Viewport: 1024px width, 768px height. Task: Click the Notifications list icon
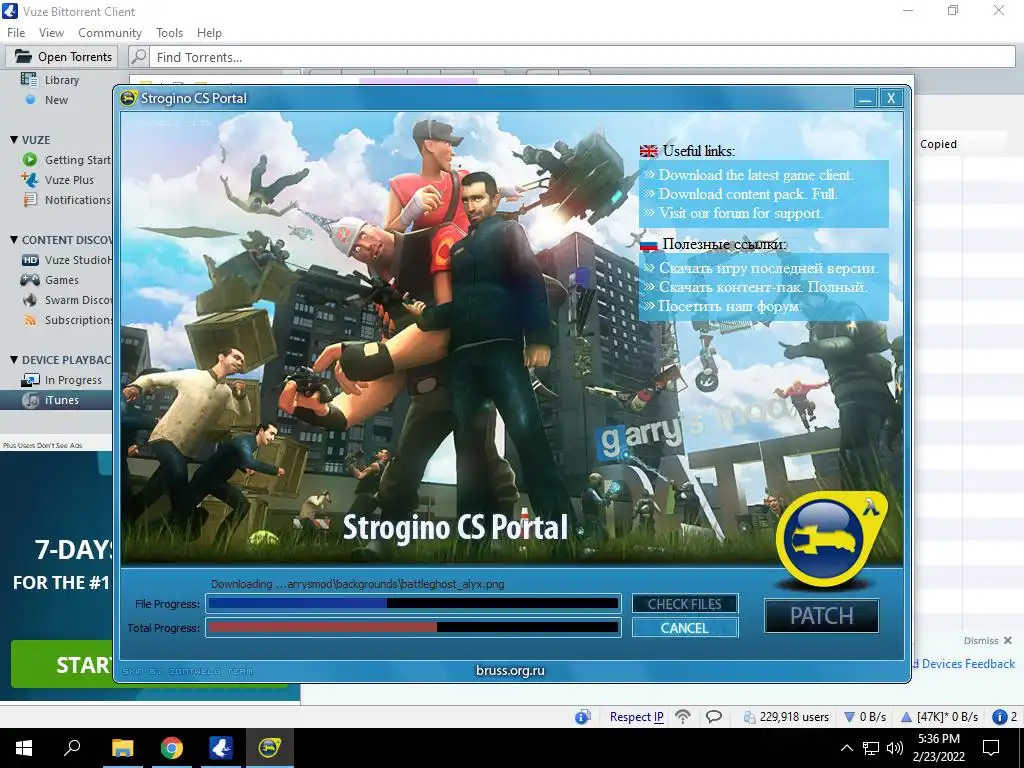(x=30, y=200)
